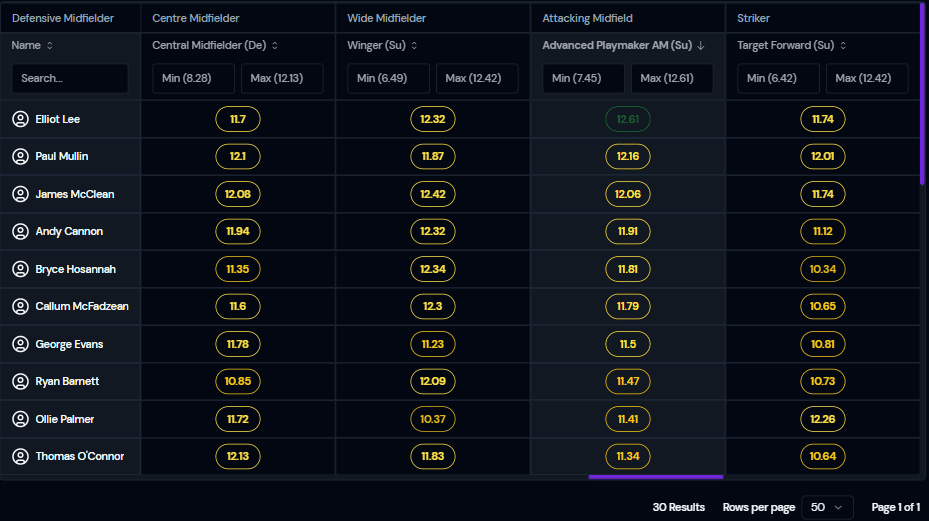
Task: Select Defensive Midfielder column group header
Action: (x=63, y=18)
